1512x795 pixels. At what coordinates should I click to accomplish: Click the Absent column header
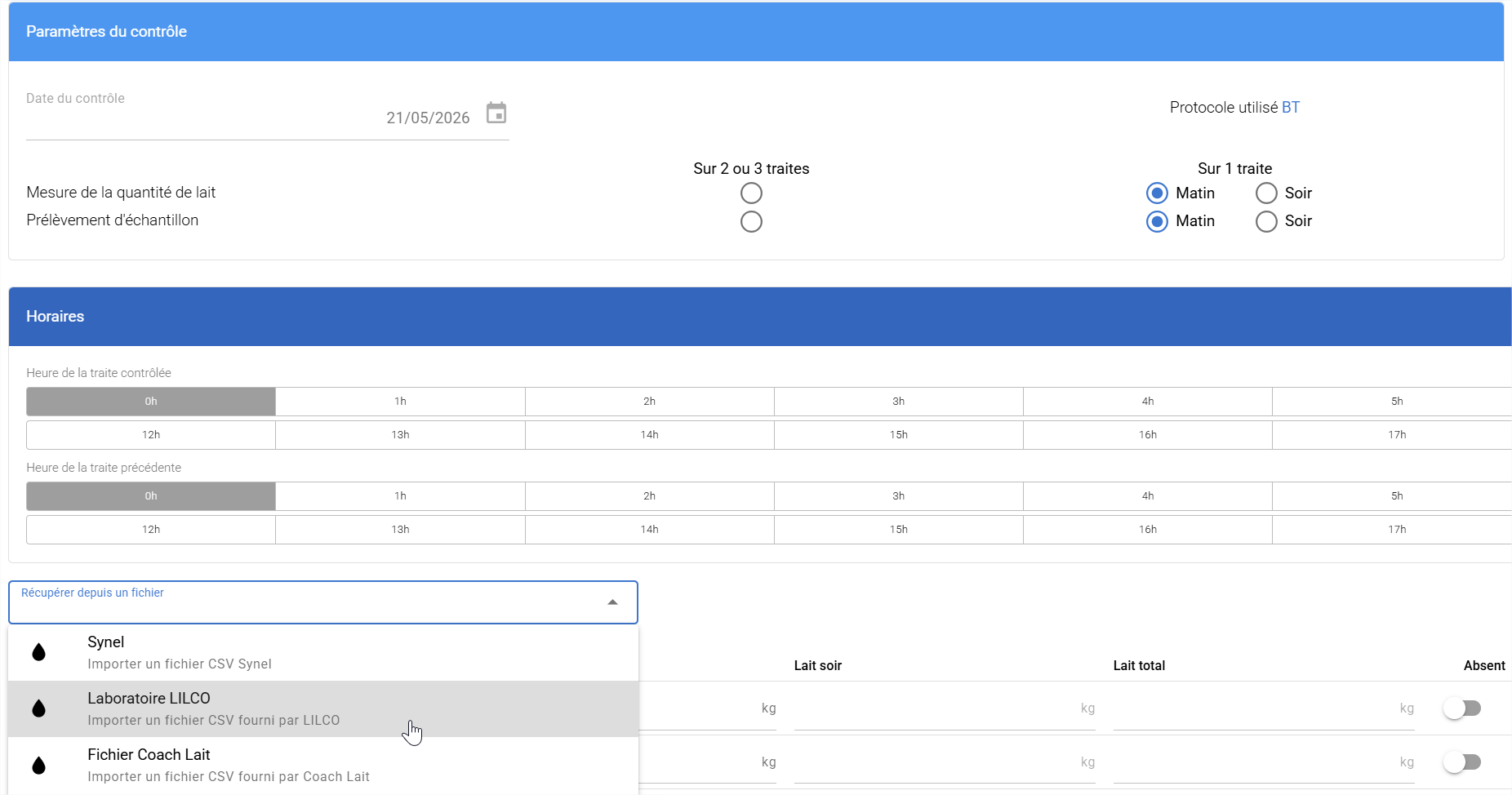pos(1484,666)
